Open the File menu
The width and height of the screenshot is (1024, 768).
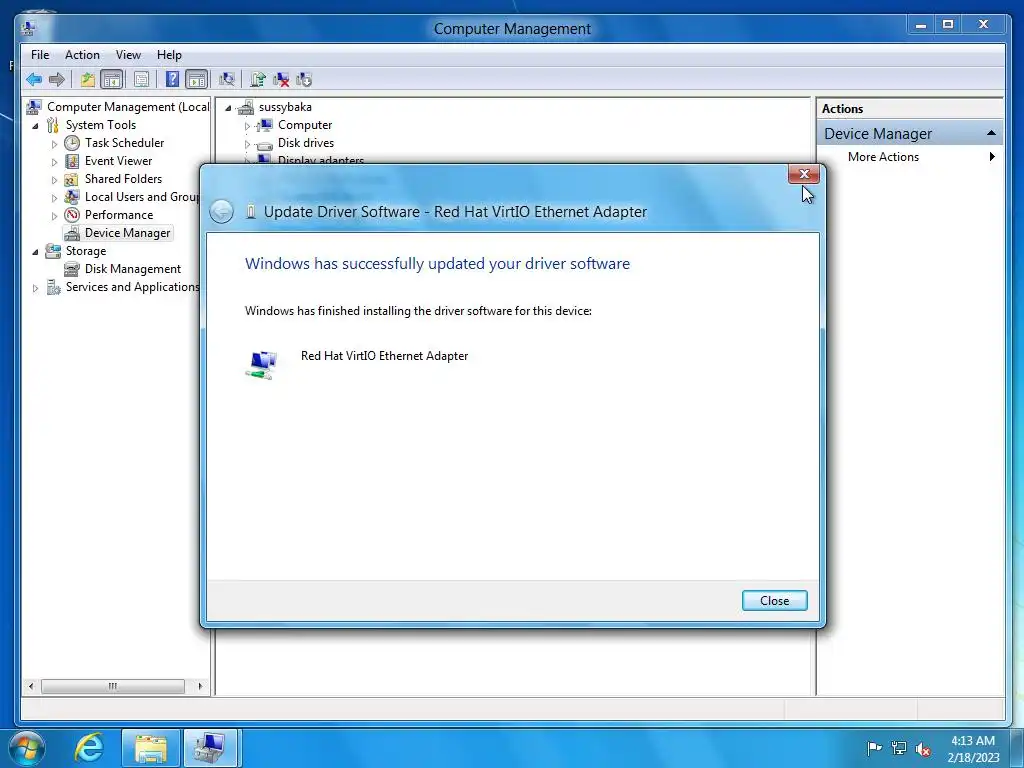tap(40, 55)
